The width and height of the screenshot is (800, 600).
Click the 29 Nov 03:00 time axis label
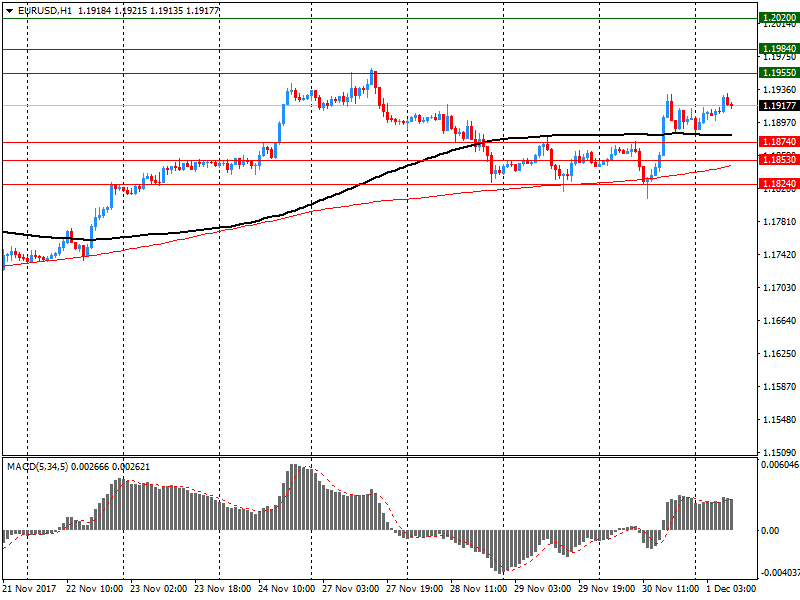point(542,588)
